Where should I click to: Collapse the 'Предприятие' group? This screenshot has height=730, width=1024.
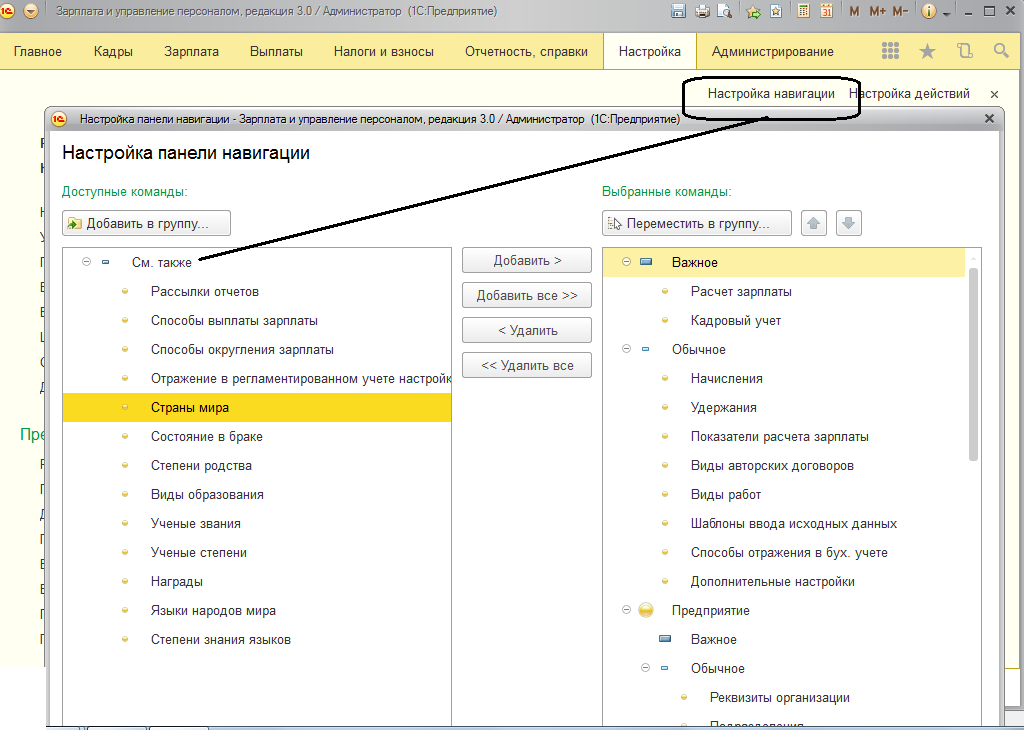(626, 610)
